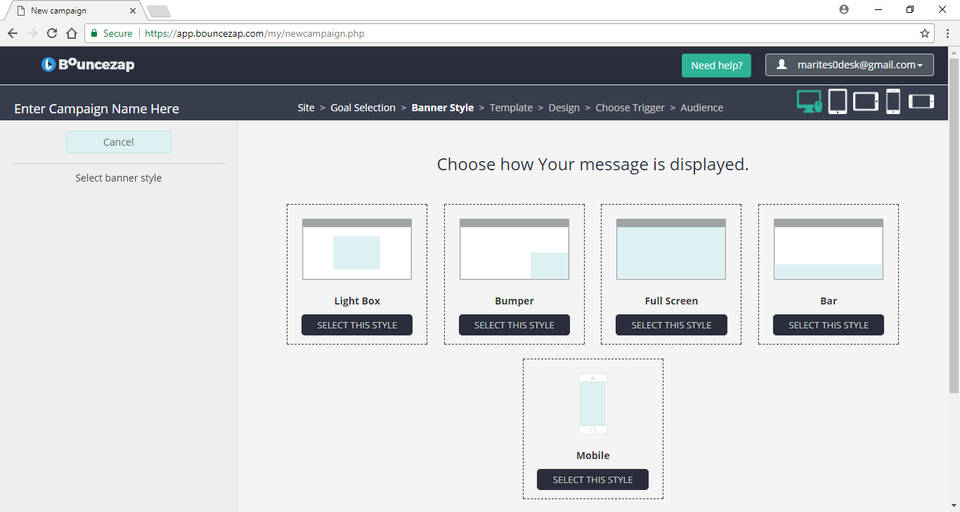Select the Full Screen style
The width and height of the screenshot is (960, 512).
(x=671, y=325)
